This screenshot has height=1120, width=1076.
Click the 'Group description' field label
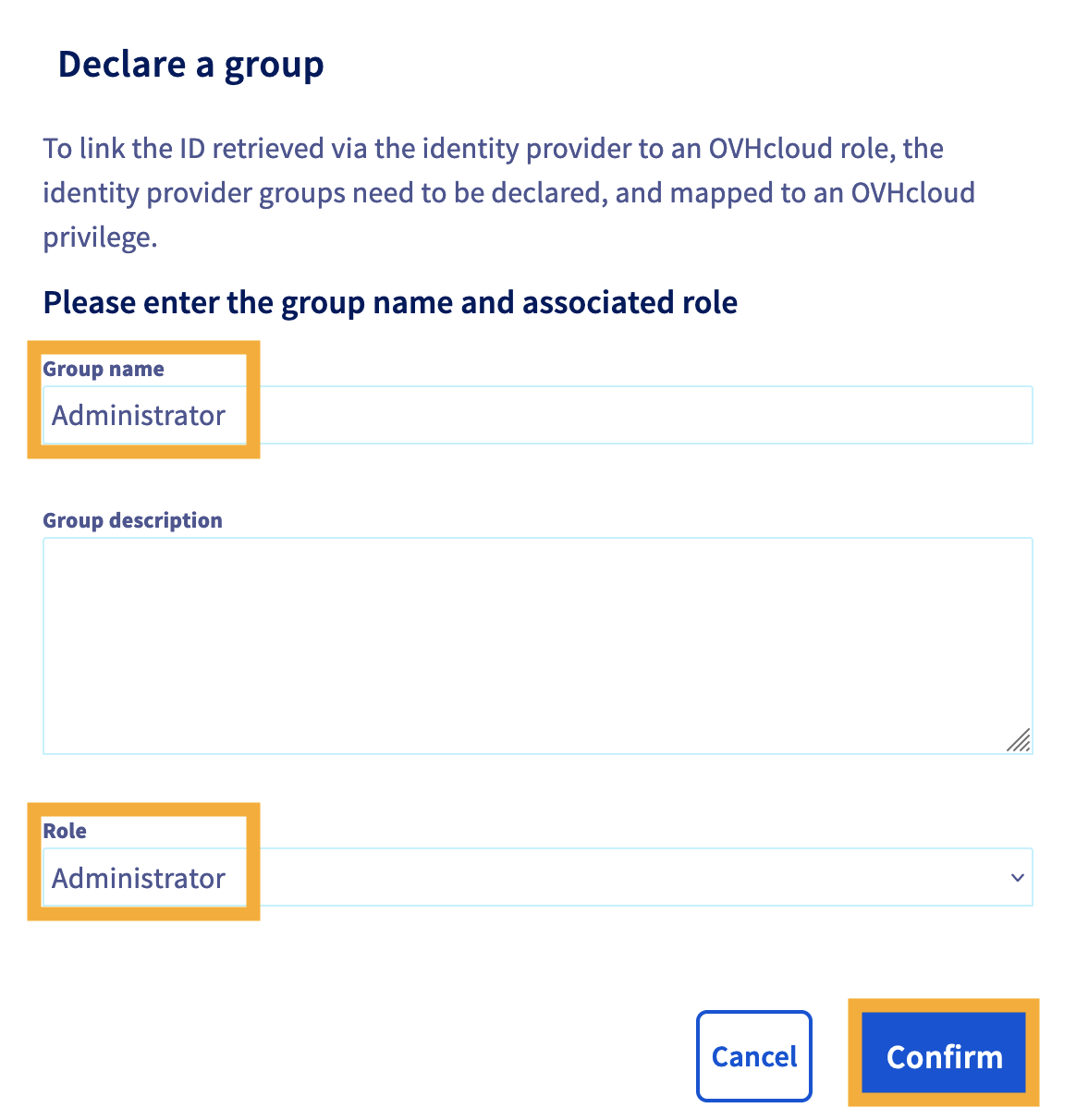coord(132,520)
